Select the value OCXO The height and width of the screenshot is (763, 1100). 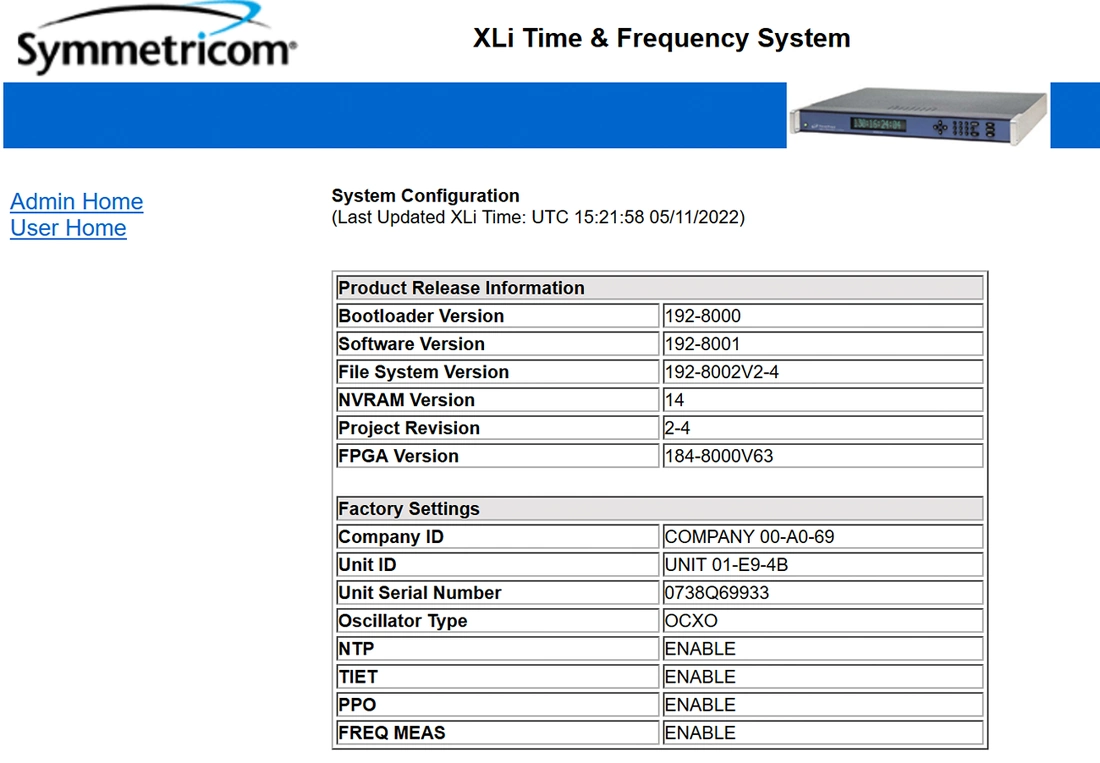(691, 621)
